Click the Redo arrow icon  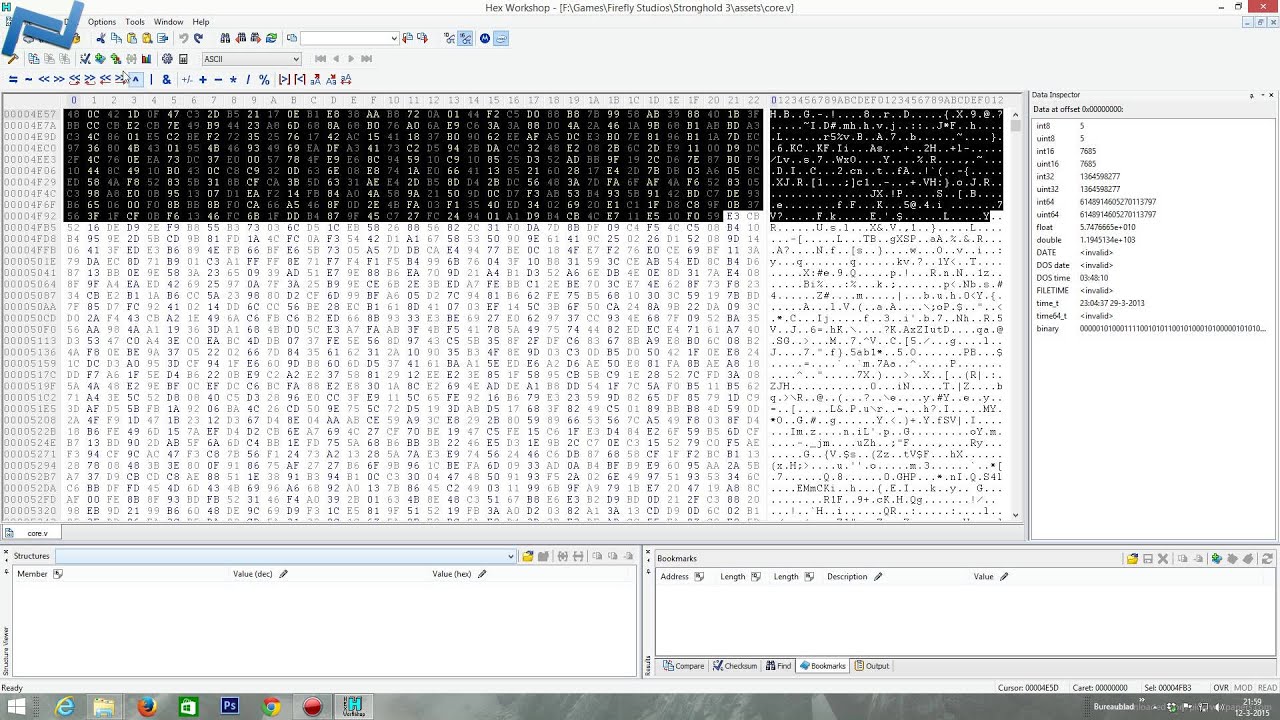pos(198,38)
